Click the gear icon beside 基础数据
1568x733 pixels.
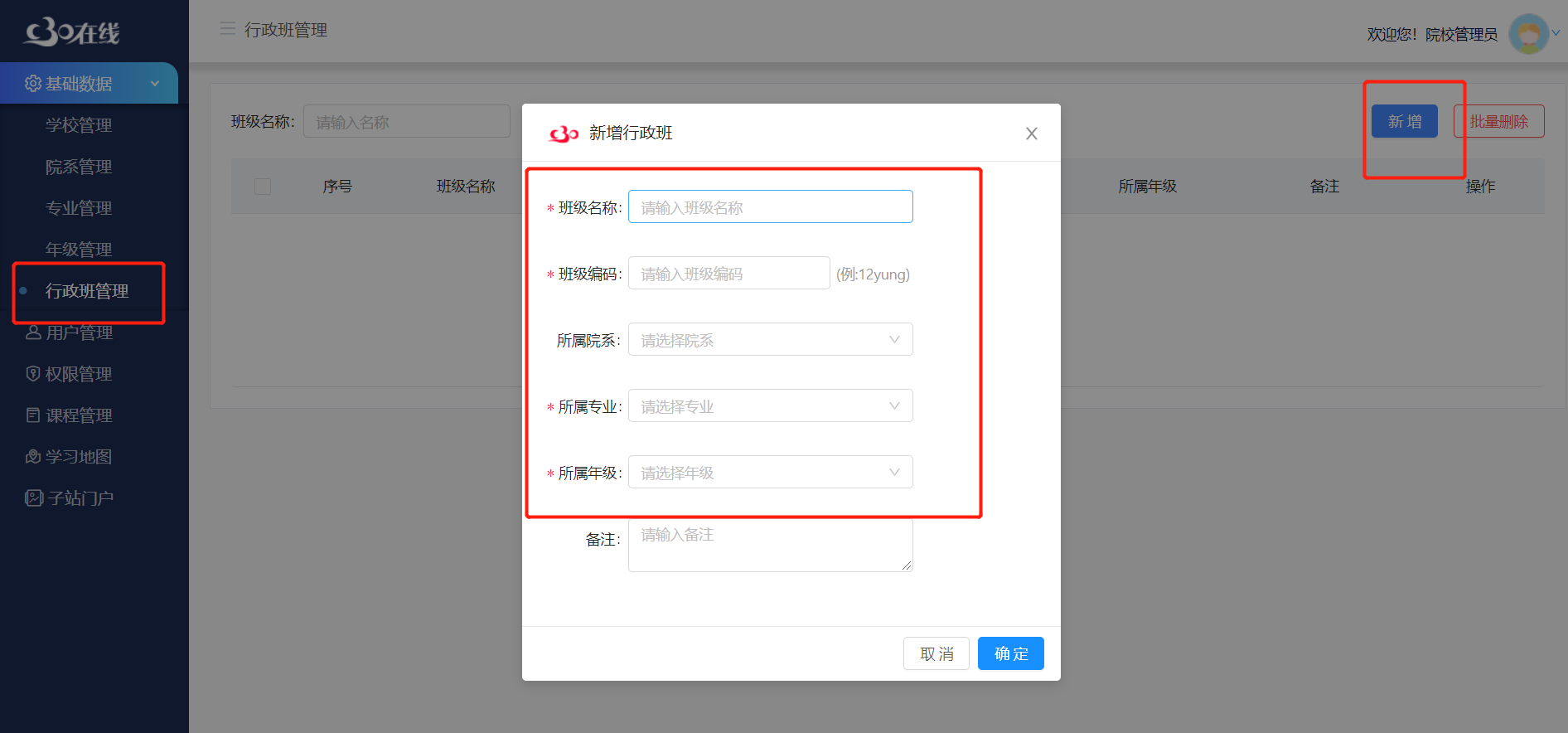coord(33,84)
